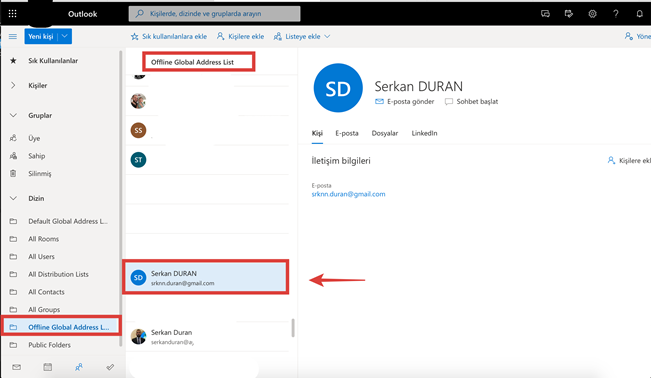Viewport: 651px width, 378px height.
Task: Select Üye under Gruplar
Action: tap(34, 138)
